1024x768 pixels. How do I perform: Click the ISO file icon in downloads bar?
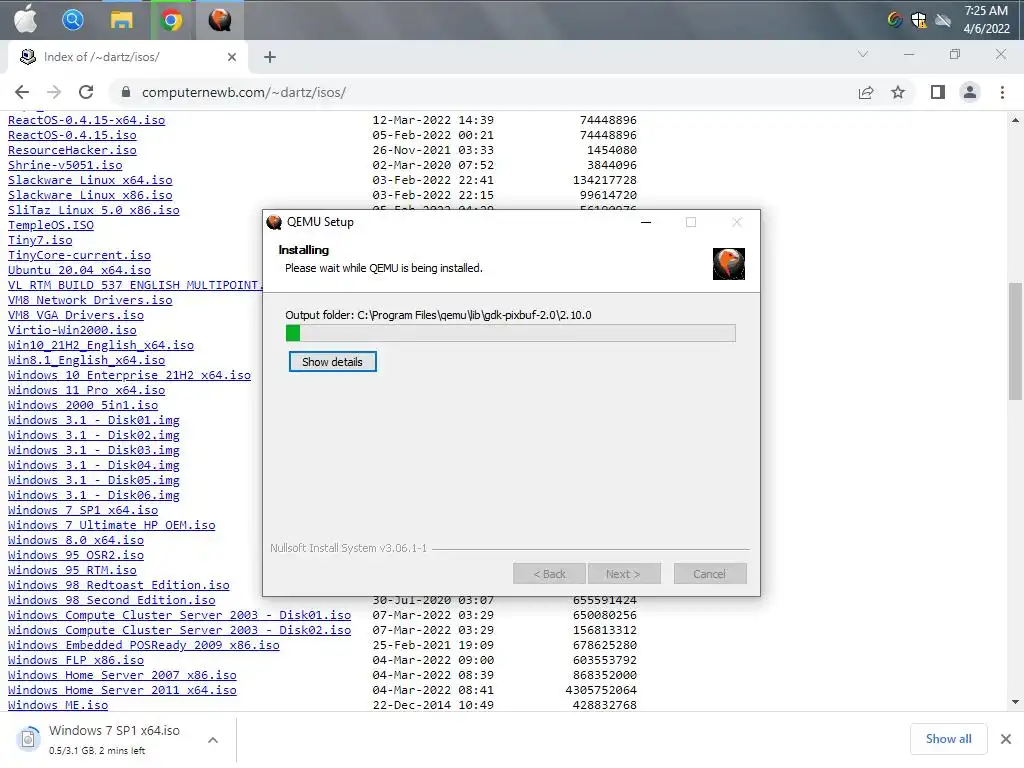(27, 739)
